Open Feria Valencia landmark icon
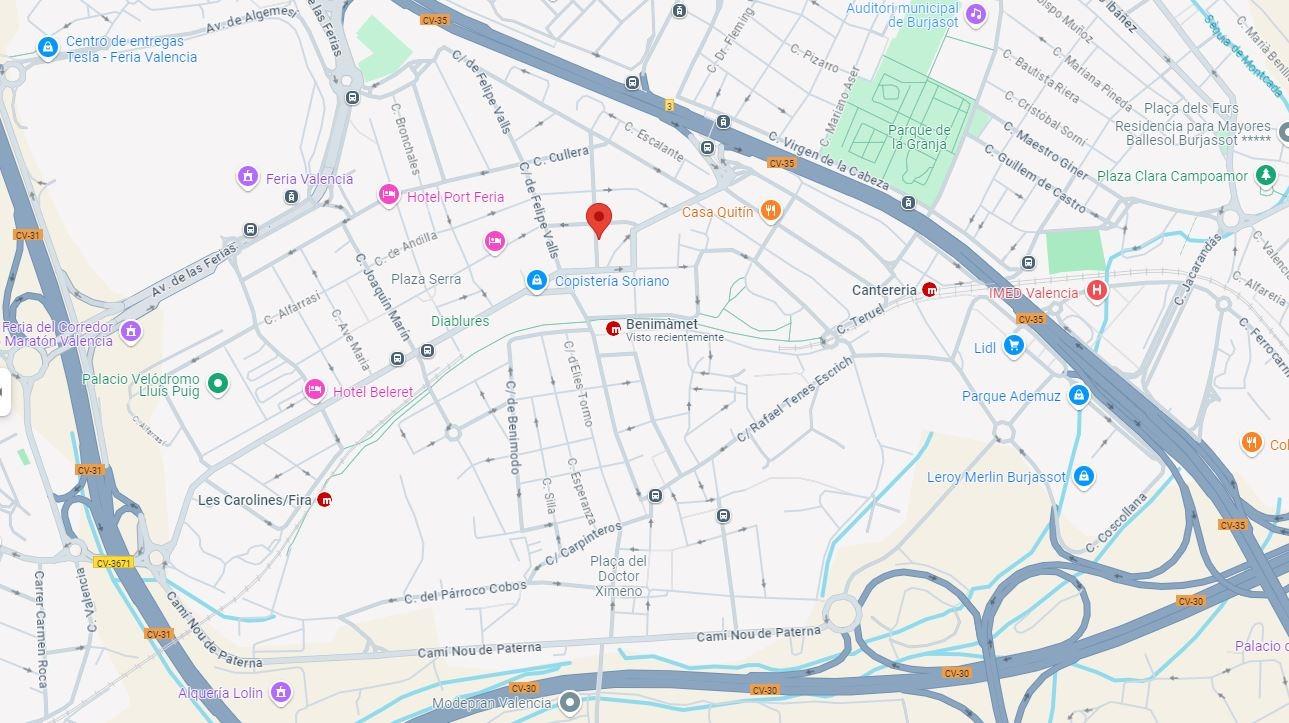 [248, 177]
